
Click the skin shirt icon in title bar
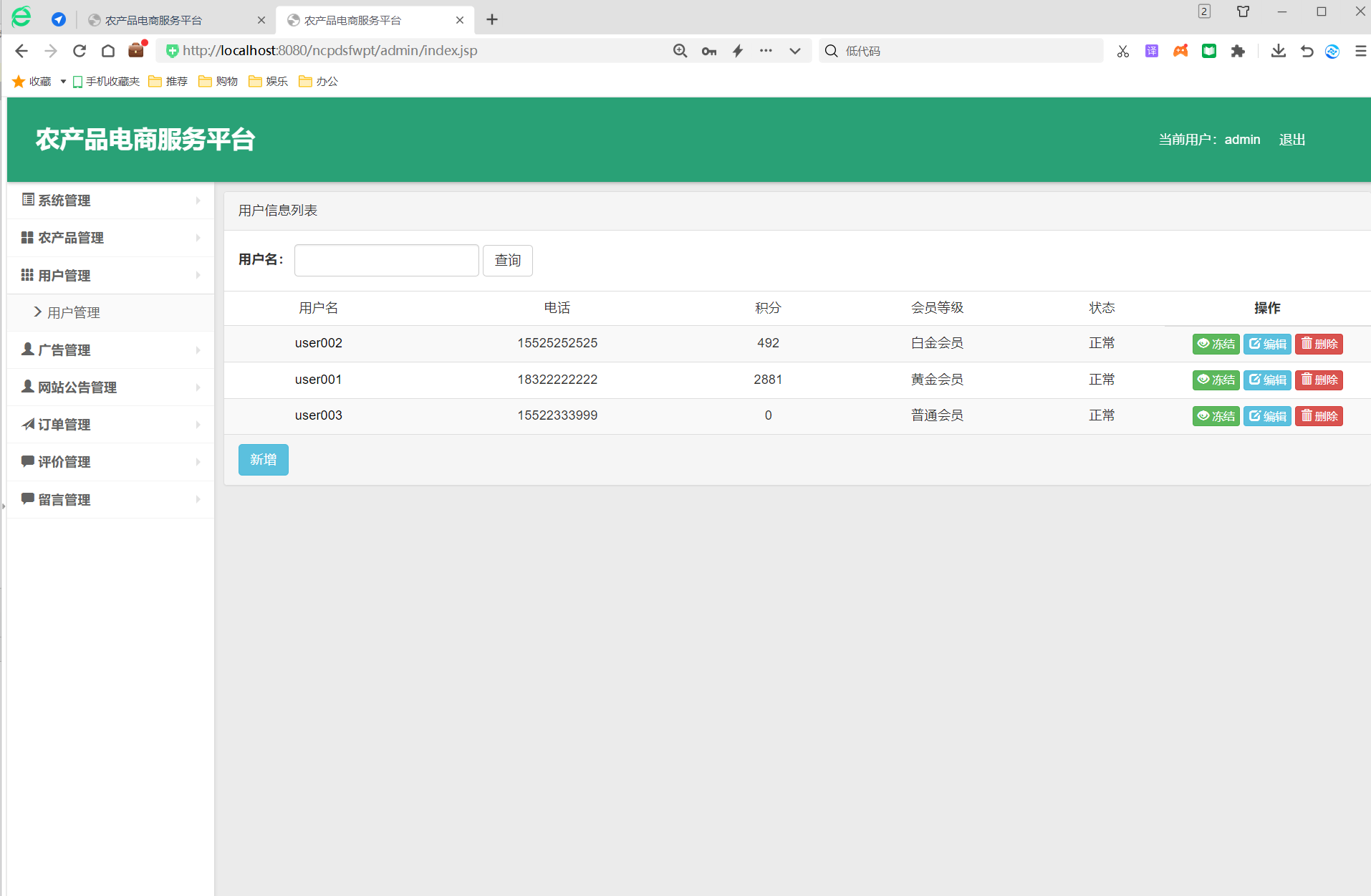[1243, 11]
